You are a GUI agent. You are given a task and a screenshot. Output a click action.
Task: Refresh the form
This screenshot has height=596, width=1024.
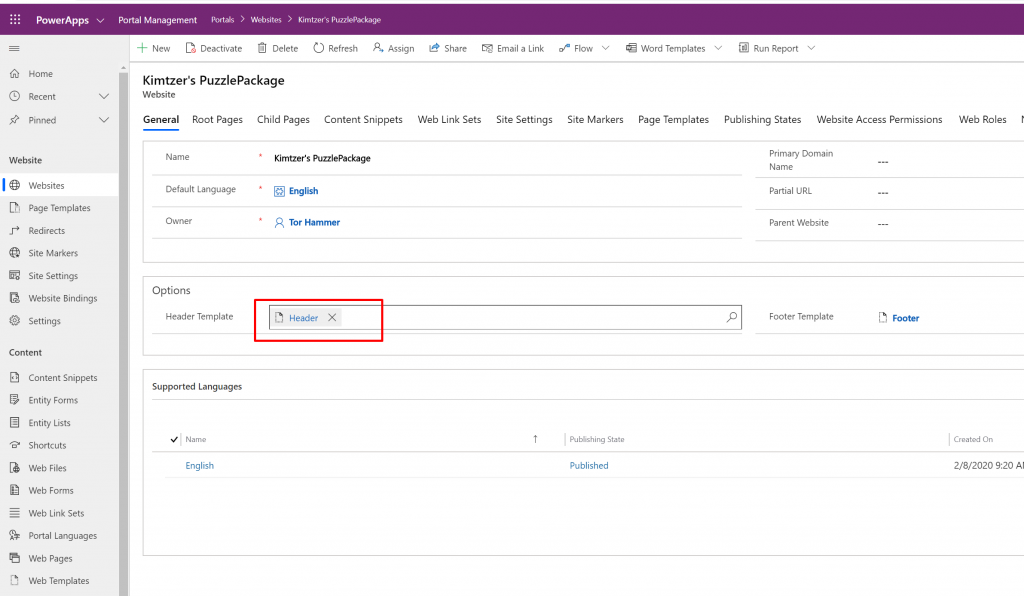[336, 48]
